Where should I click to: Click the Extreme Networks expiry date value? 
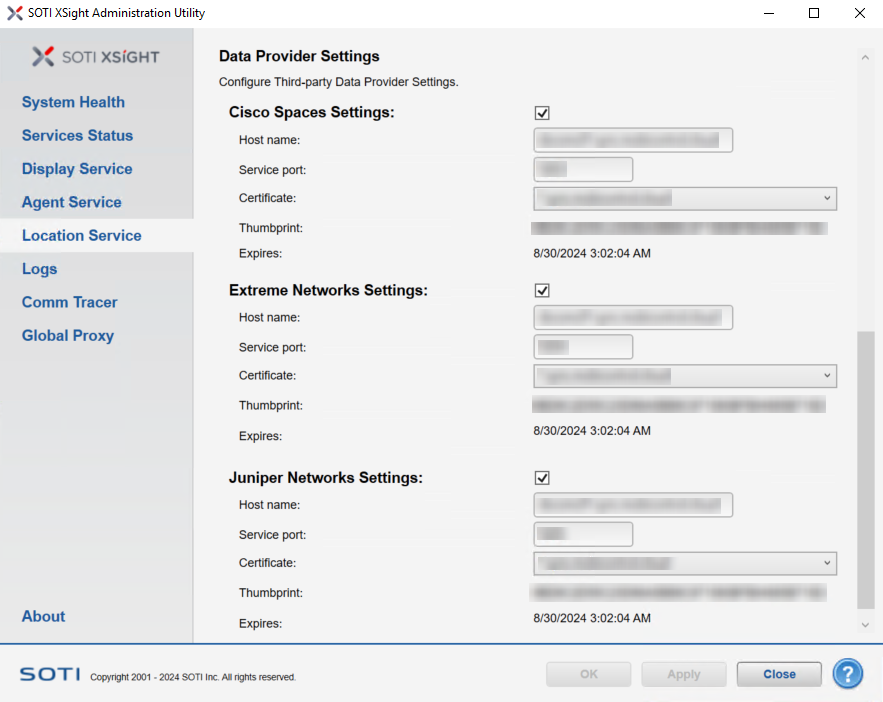coord(592,431)
